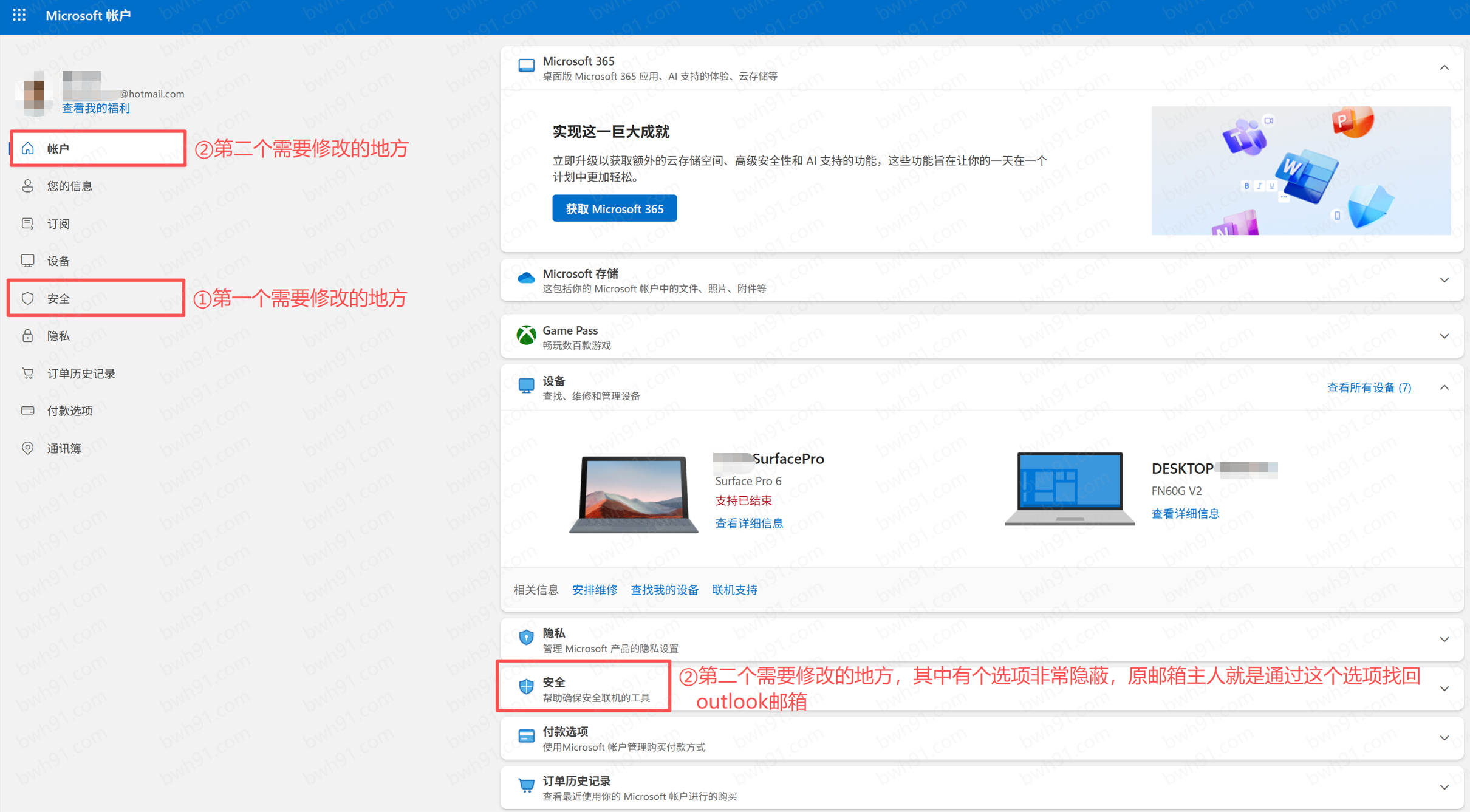
Task: Expand the 安全 card chevron
Action: tap(1444, 689)
